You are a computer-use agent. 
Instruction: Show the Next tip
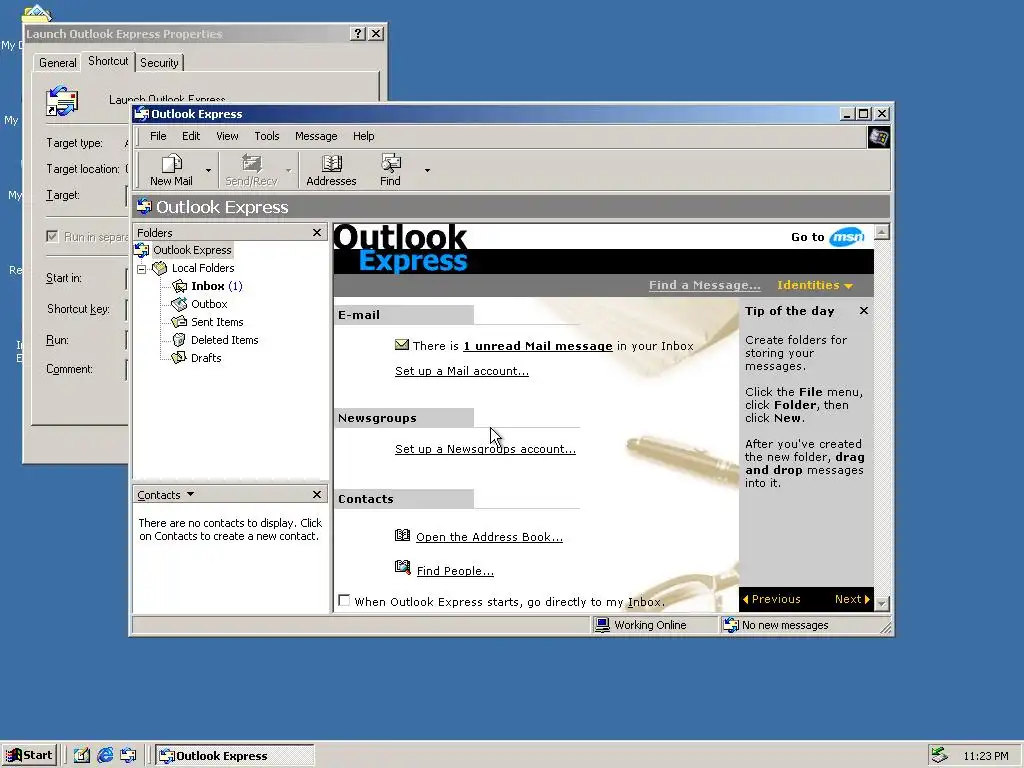pos(852,599)
